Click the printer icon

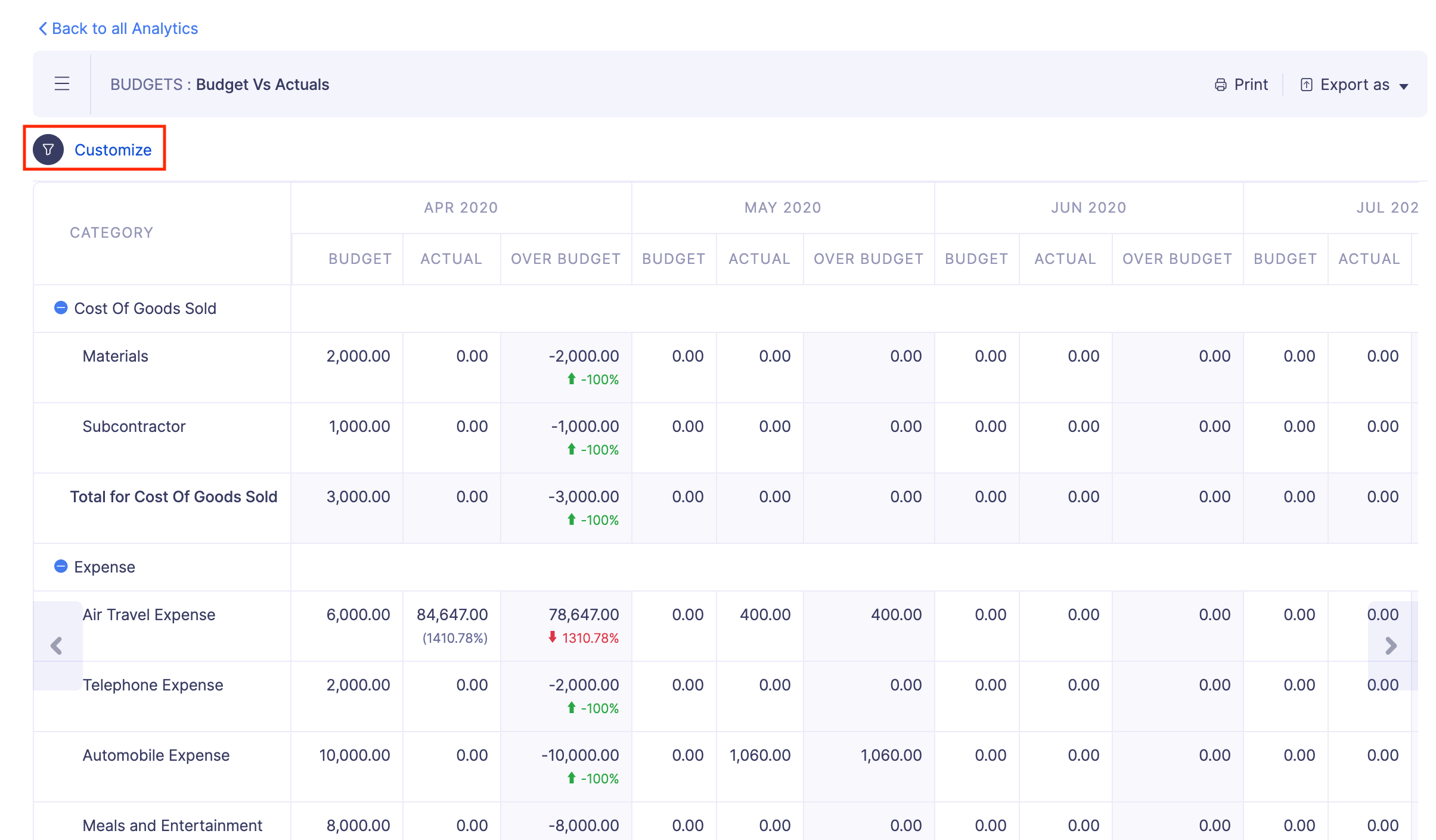click(x=1220, y=85)
